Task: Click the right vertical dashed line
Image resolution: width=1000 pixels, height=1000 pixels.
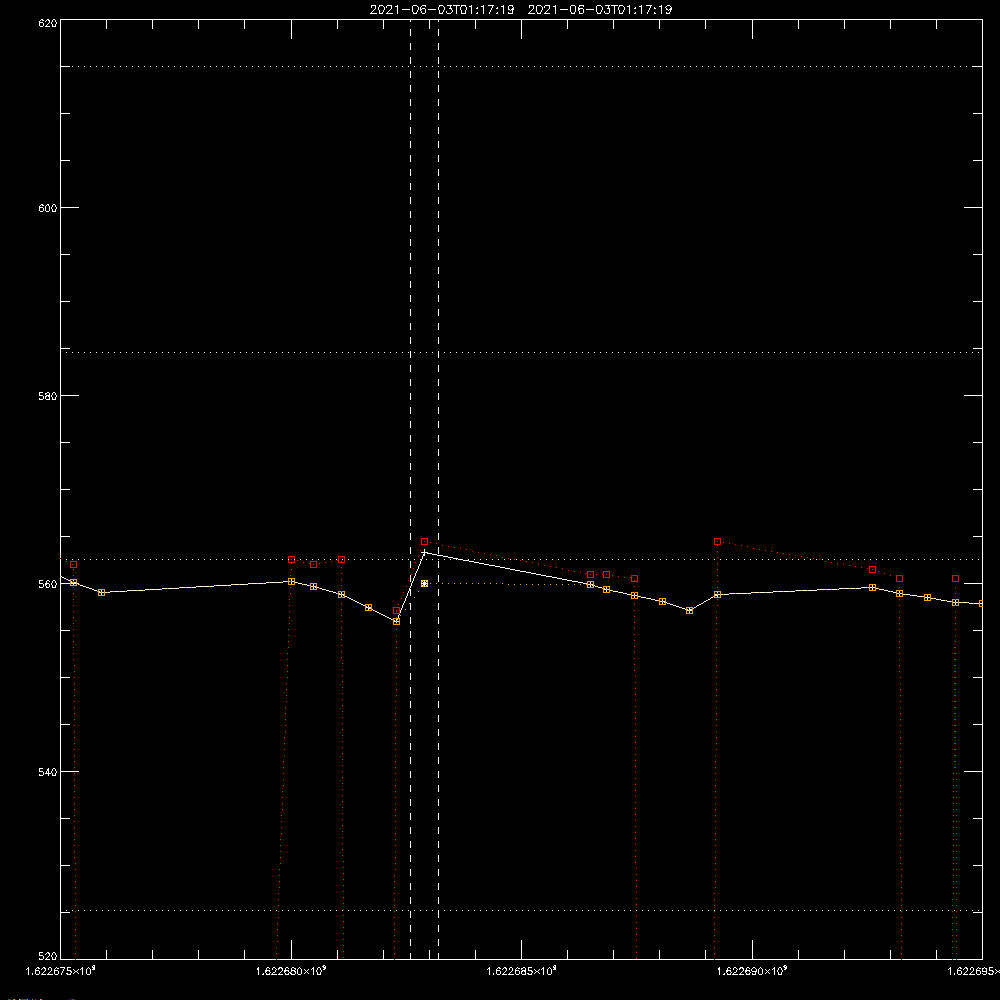Action: click(438, 489)
